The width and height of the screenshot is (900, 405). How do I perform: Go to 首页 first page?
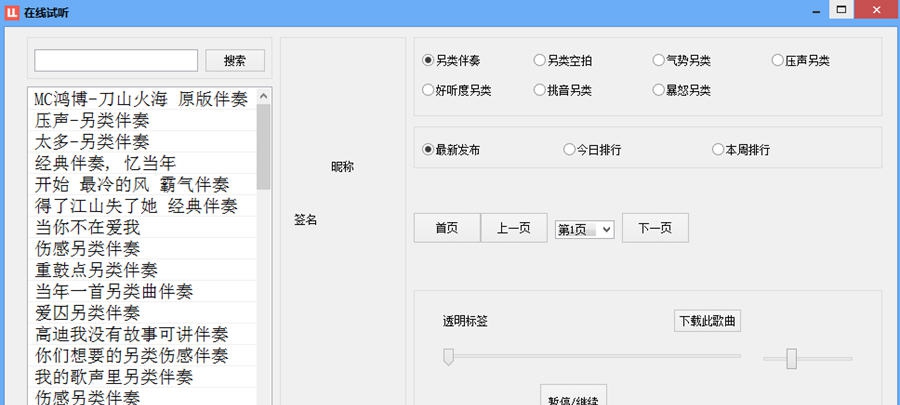point(447,228)
